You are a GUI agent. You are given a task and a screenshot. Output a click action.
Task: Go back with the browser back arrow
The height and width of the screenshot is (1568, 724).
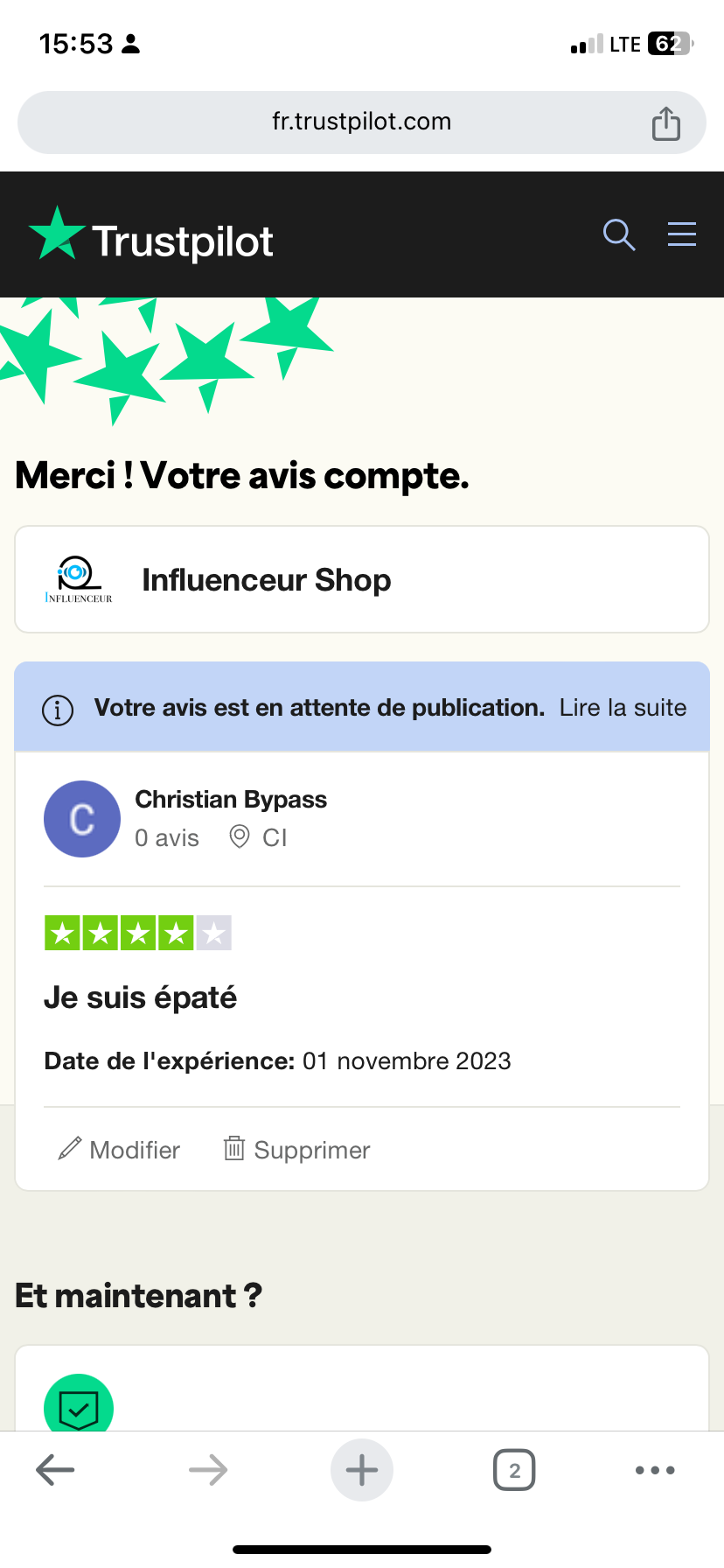coord(55,1470)
